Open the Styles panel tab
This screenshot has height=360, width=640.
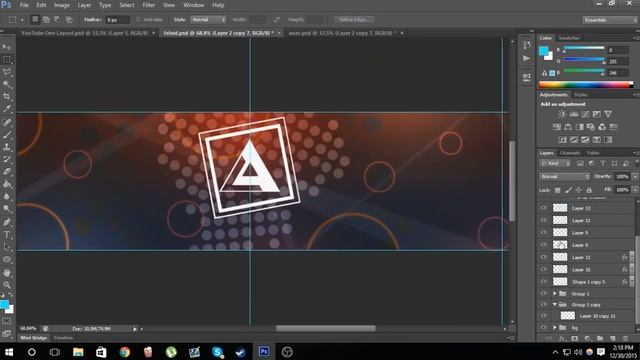[x=580, y=95]
